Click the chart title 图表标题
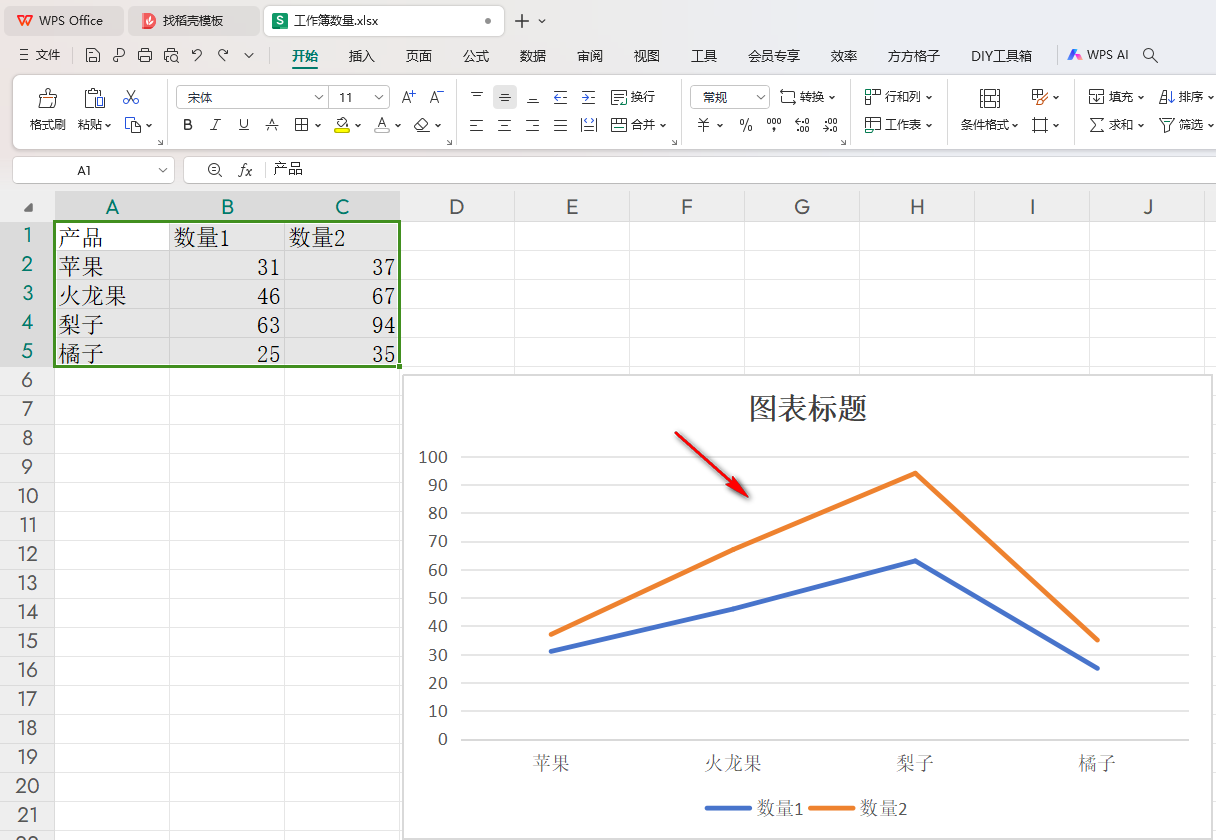The height and width of the screenshot is (840, 1216). pos(808,408)
